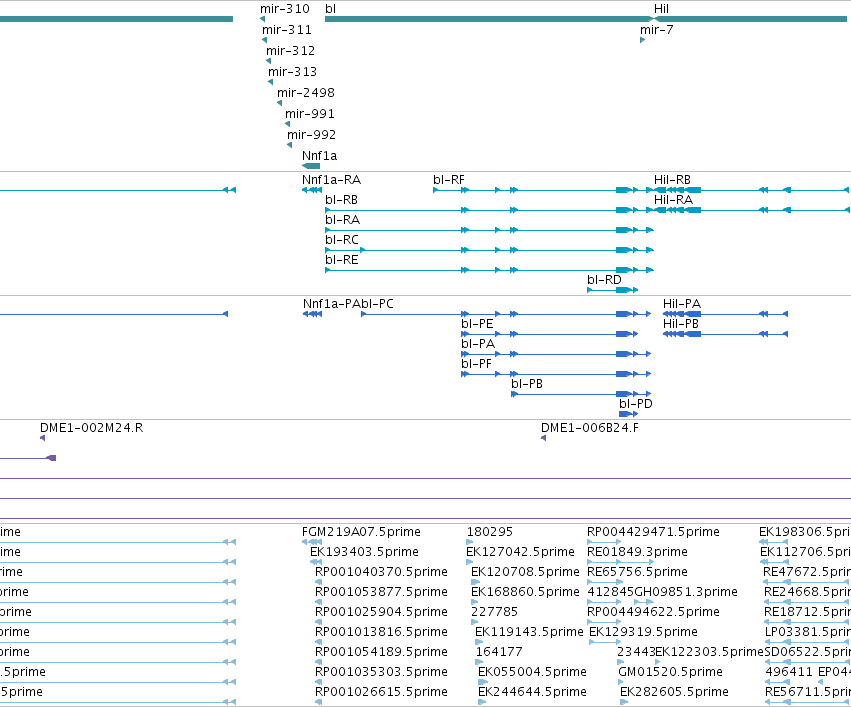The height and width of the screenshot is (707, 851).
Task: Select transcript bl-RA label
Action: (x=342, y=220)
